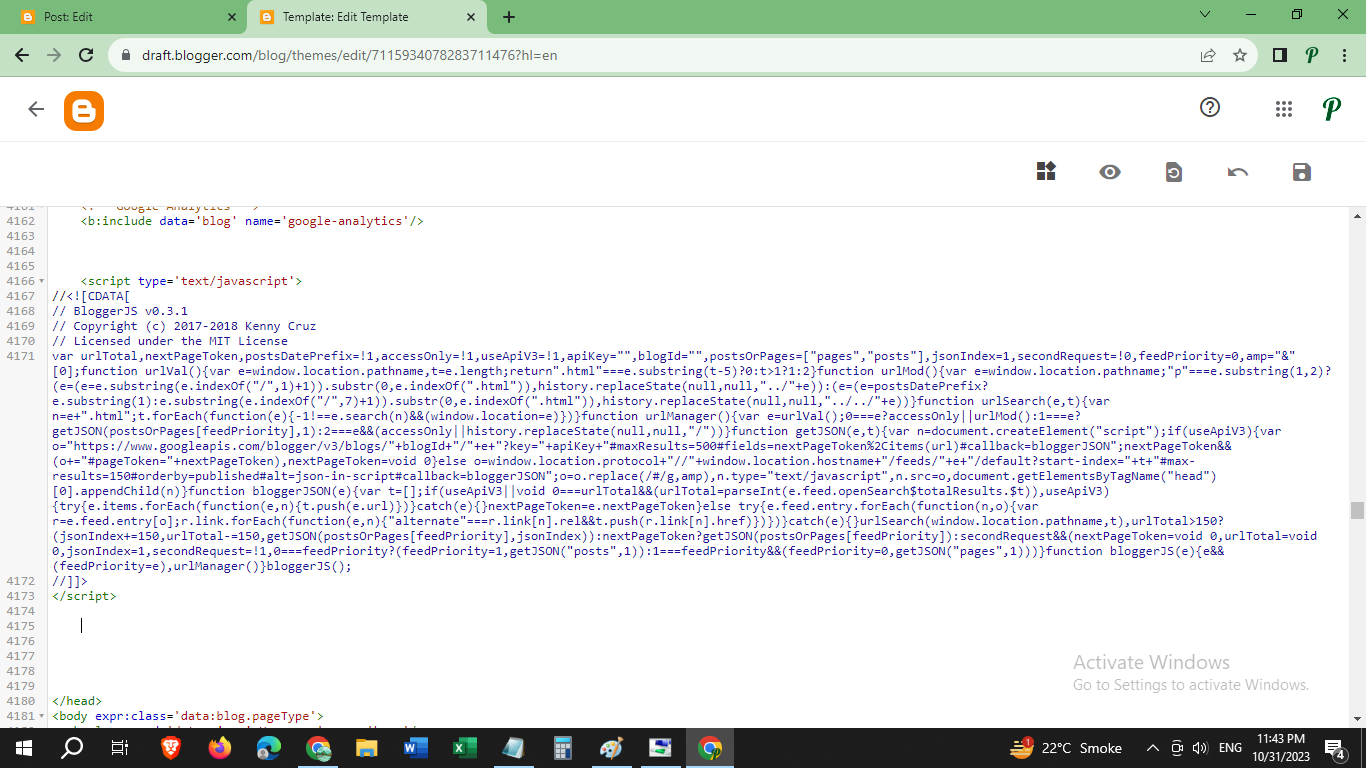
Task: Open Paint from taskbar
Action: [612, 747]
